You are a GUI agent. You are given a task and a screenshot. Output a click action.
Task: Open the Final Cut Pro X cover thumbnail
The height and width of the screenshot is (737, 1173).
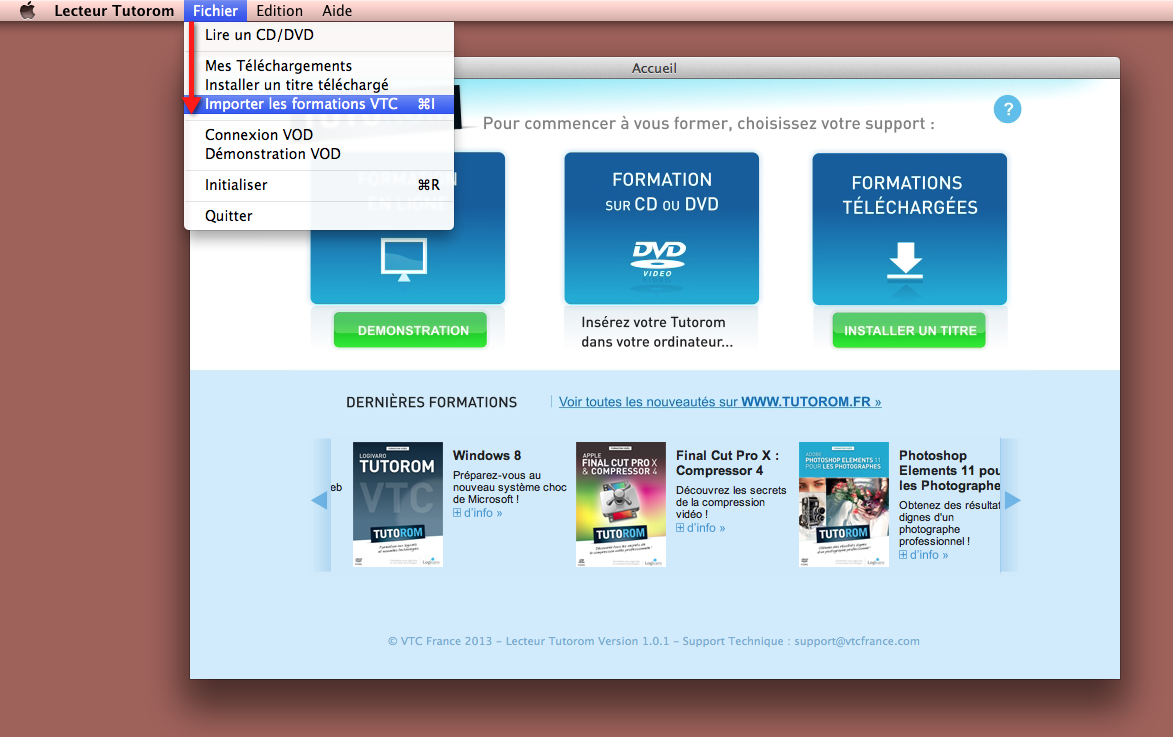[620, 504]
